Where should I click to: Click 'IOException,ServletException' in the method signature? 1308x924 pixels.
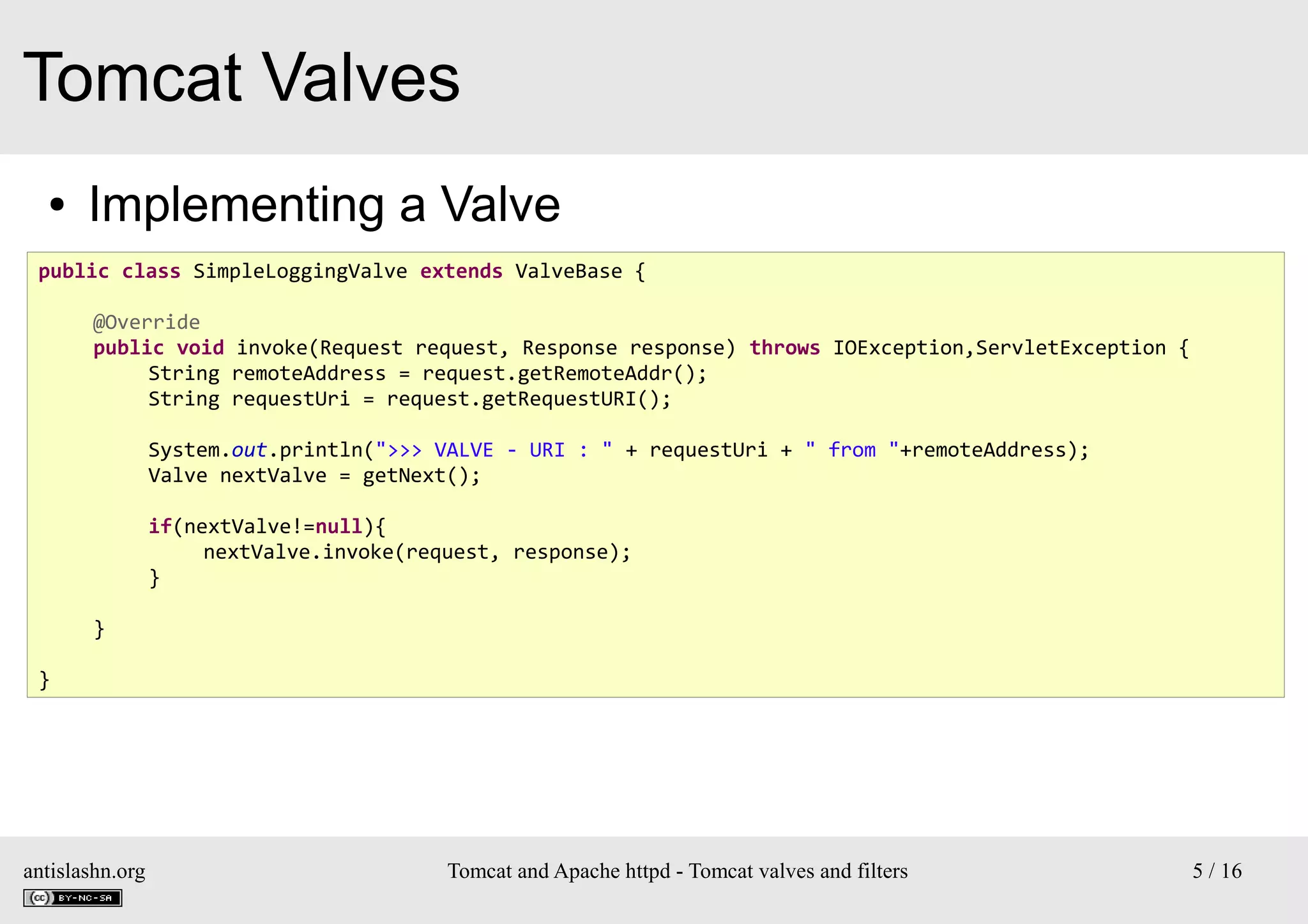pyautogui.click(x=1000, y=348)
